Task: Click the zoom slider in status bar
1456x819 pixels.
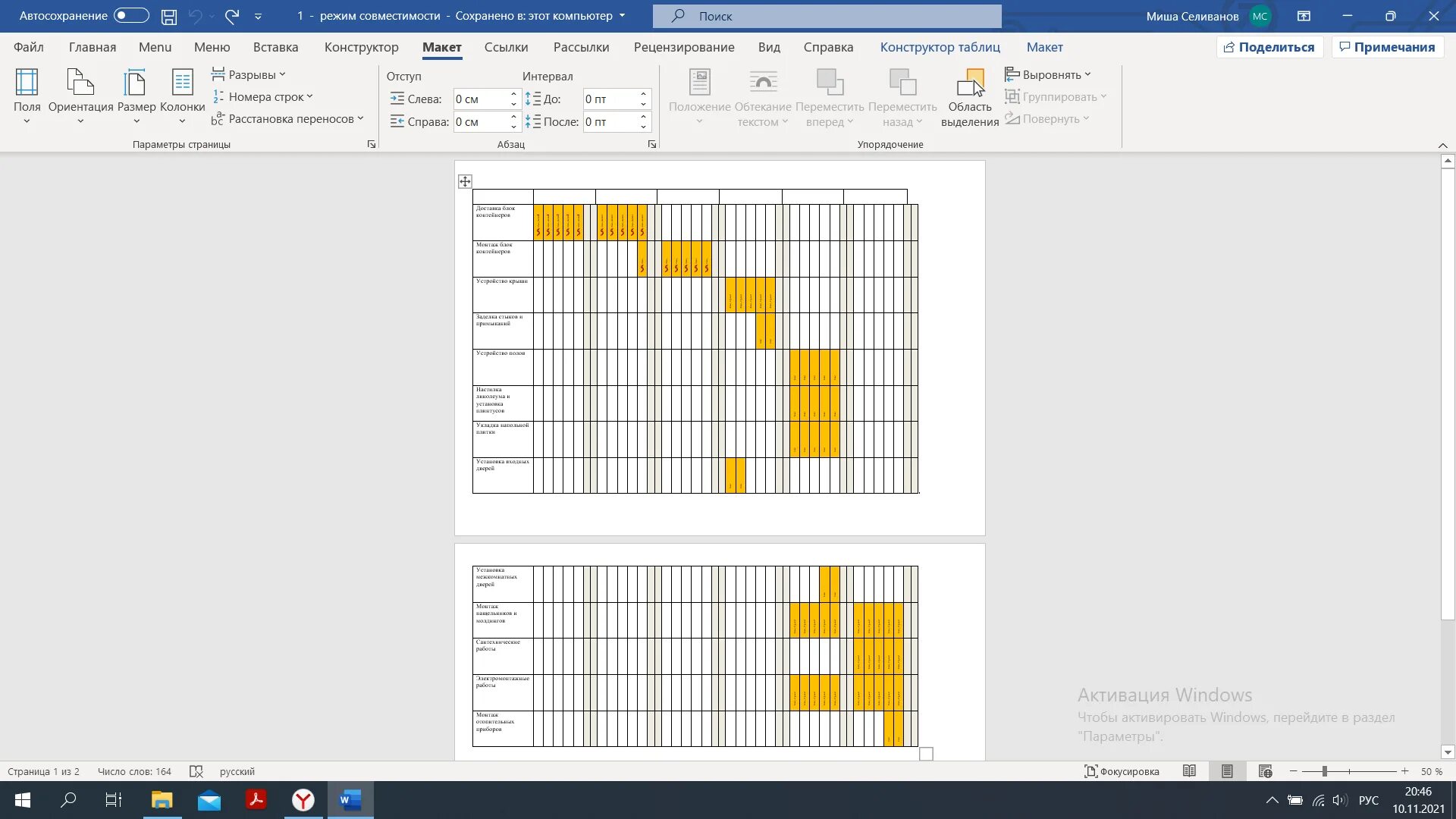Action: coord(1325,771)
